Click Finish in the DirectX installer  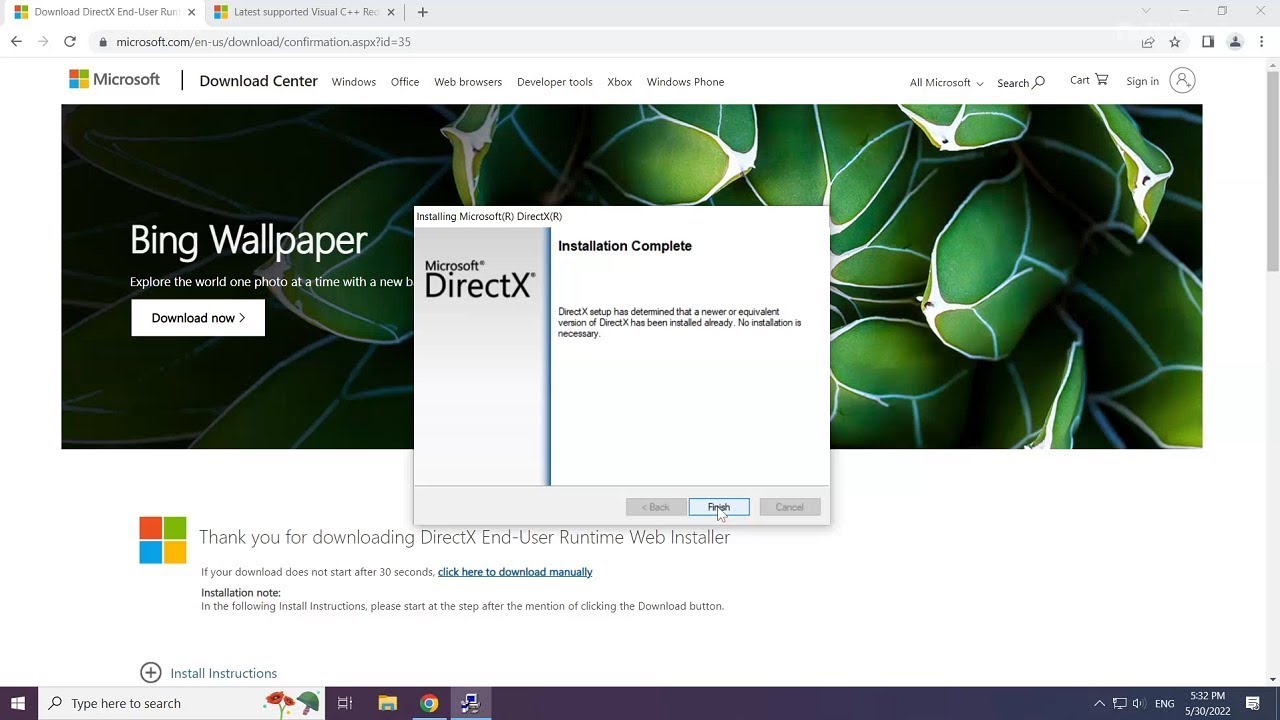tap(718, 507)
